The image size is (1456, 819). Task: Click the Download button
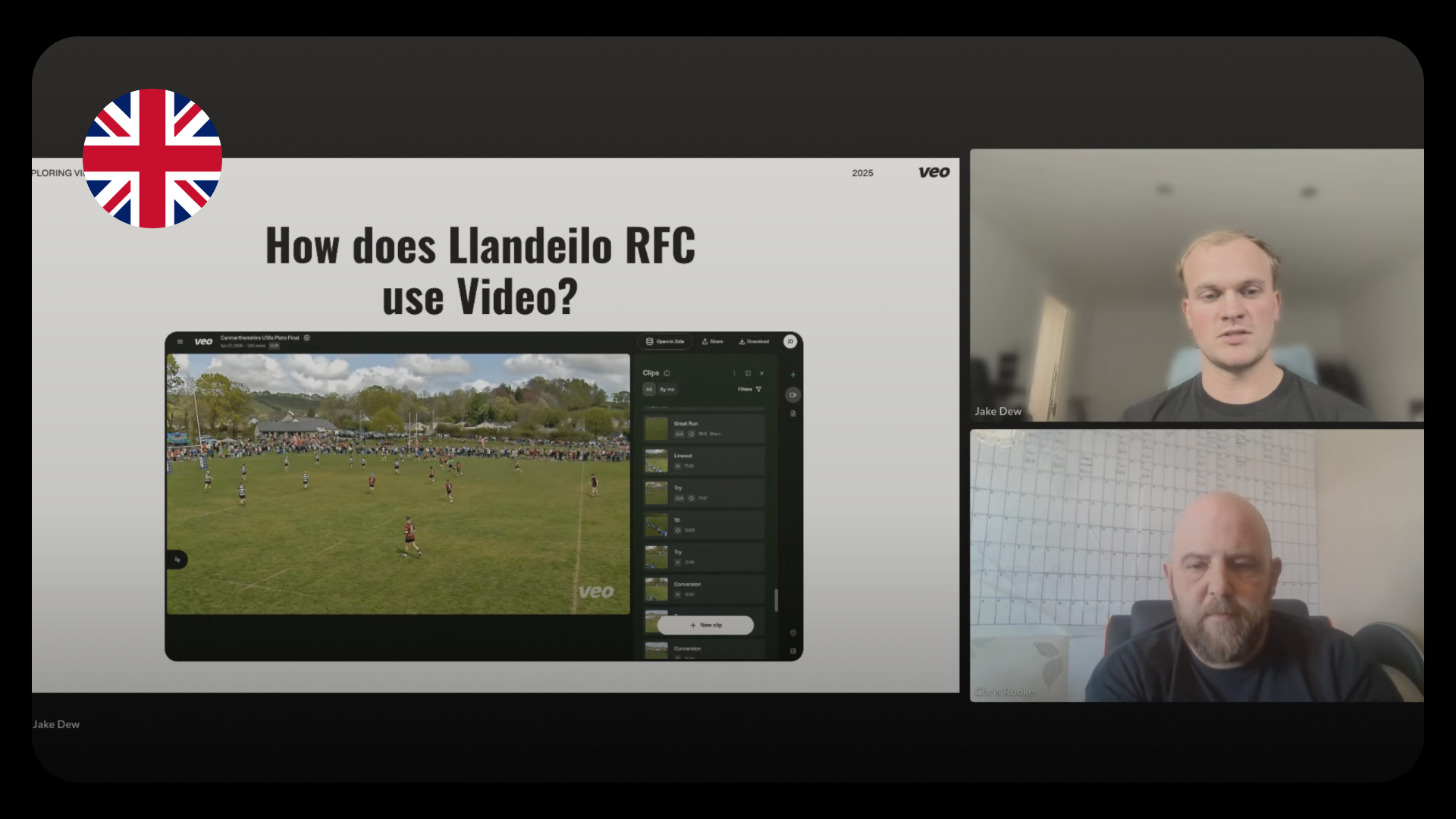click(754, 342)
